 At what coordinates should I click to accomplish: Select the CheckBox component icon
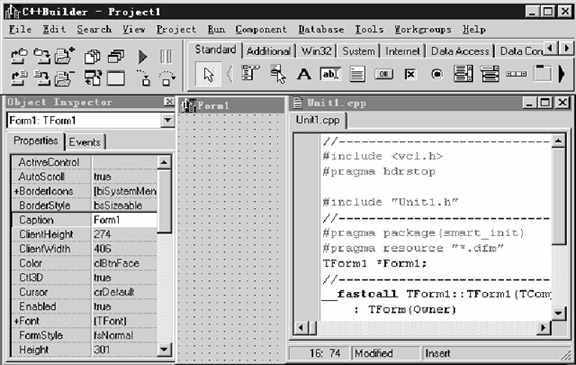point(410,75)
